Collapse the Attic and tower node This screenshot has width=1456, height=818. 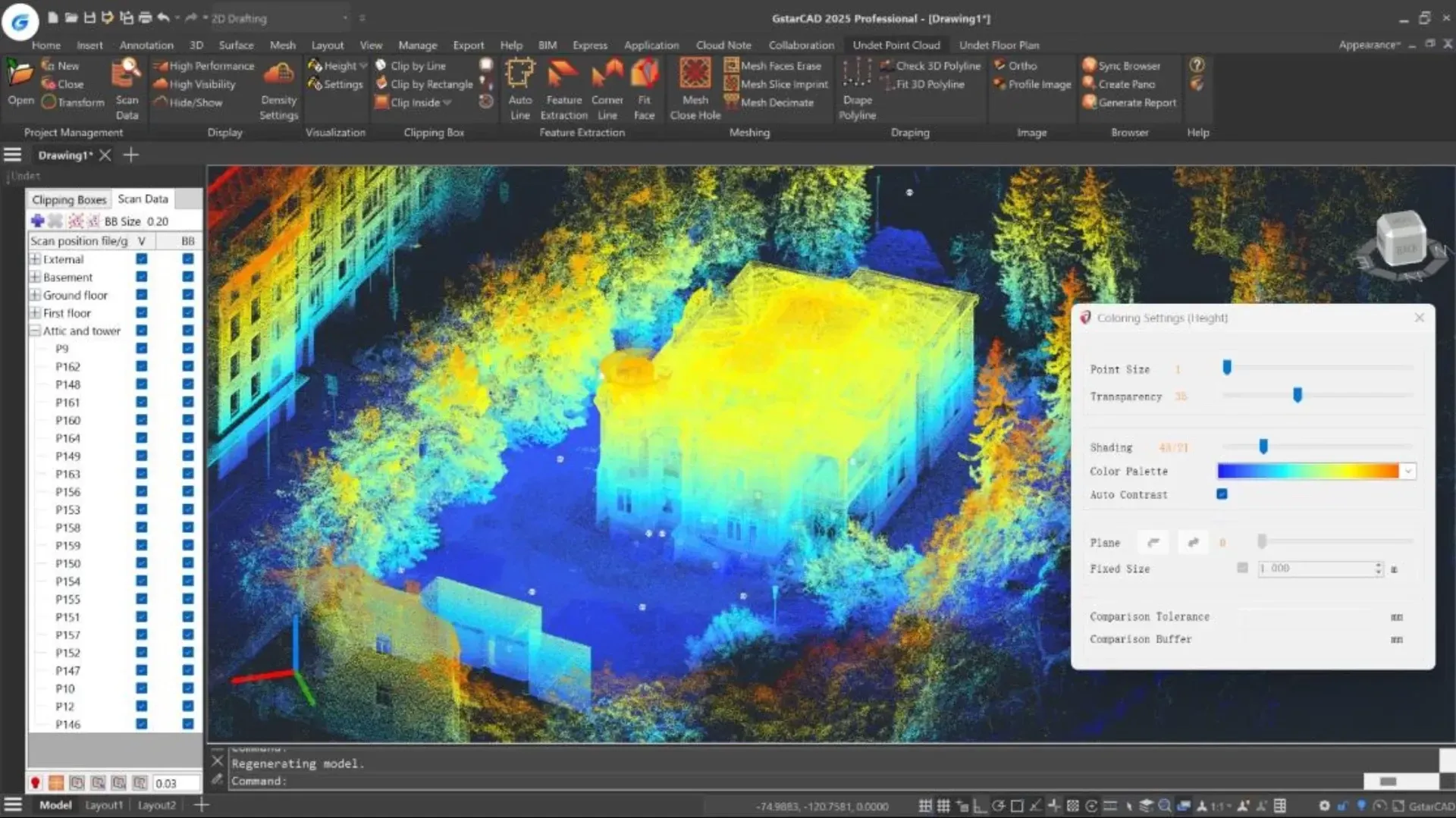tap(35, 331)
